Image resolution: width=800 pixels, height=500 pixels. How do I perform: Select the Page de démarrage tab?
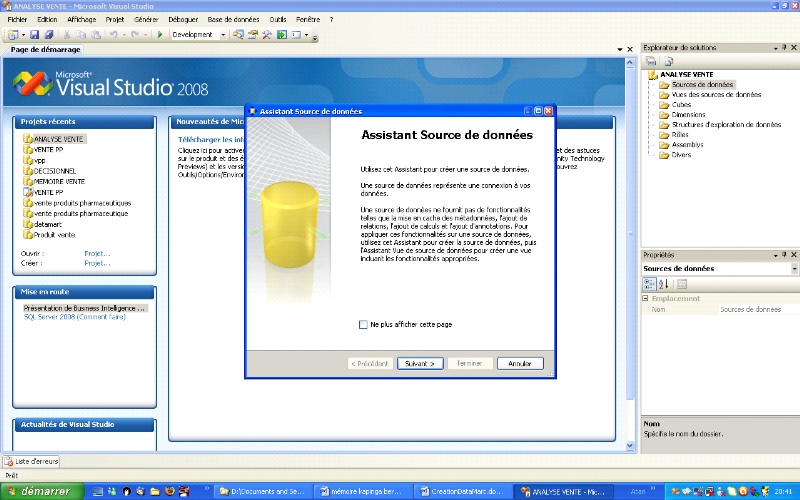tap(45, 49)
